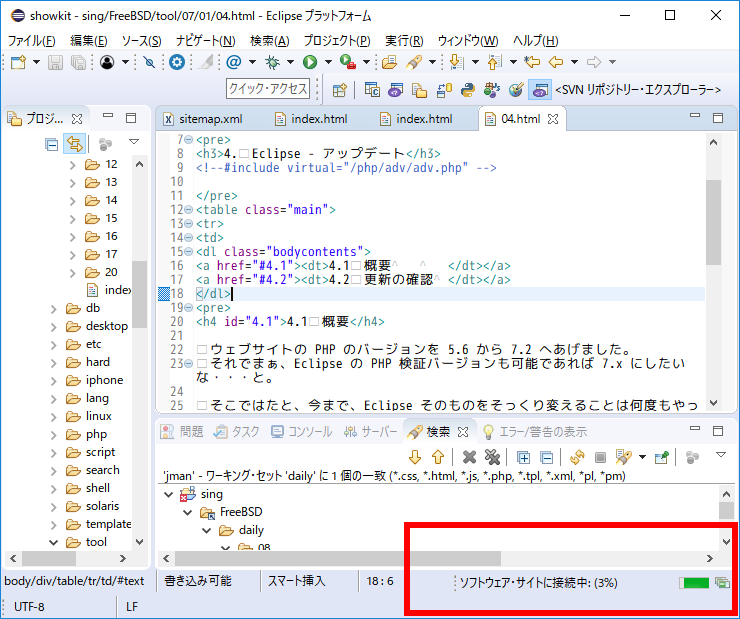Click the クイック・アクセス input field
Screen dimensions: 740x619
click(268, 89)
